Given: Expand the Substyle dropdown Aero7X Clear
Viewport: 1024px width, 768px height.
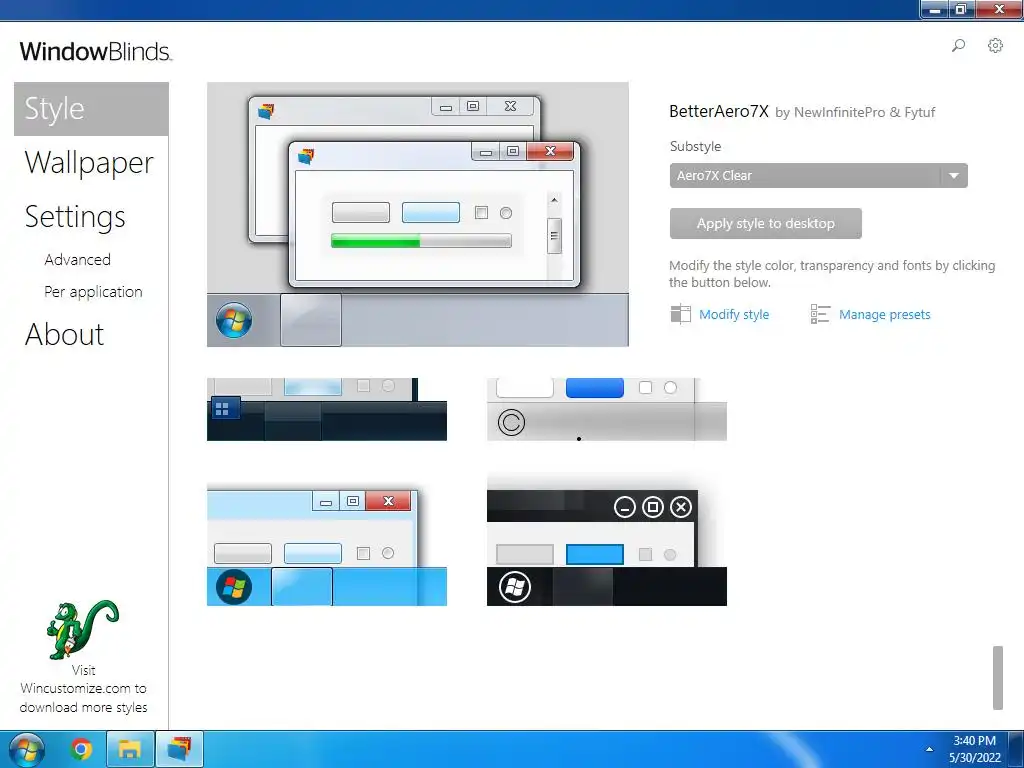Looking at the screenshot, I should (x=818, y=176).
